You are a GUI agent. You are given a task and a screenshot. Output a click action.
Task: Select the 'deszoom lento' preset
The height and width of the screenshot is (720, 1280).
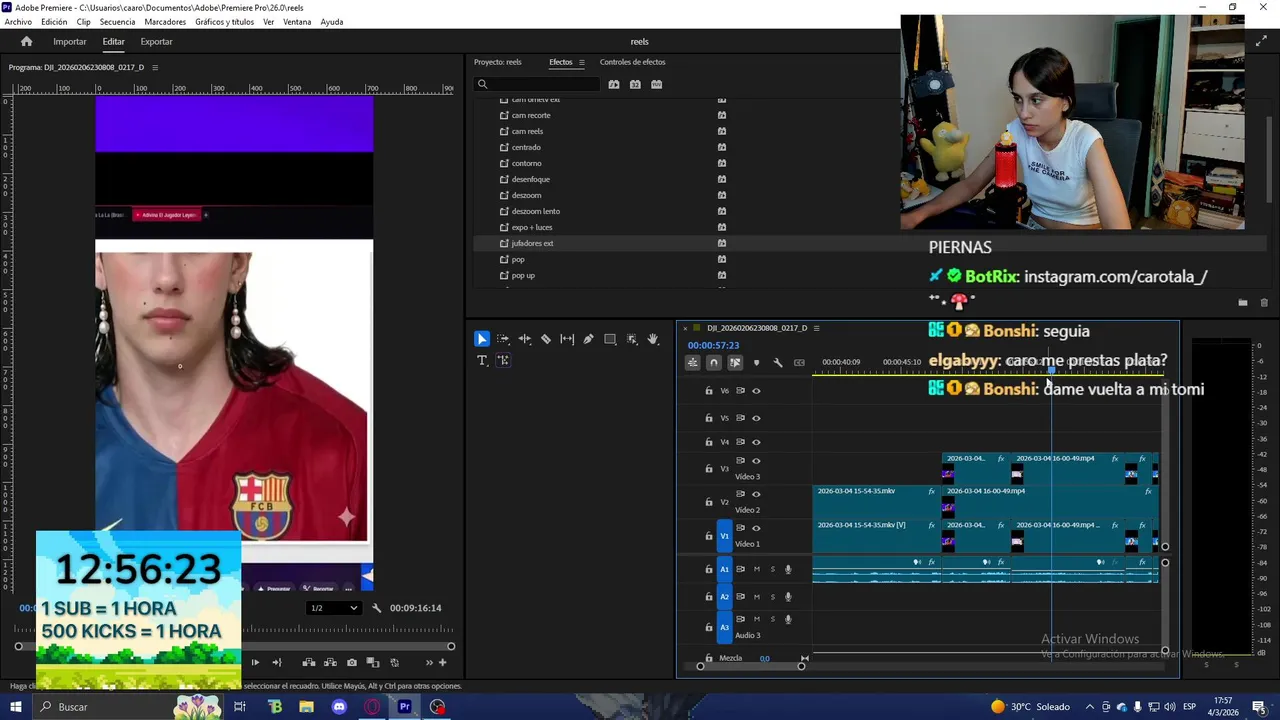pos(536,211)
